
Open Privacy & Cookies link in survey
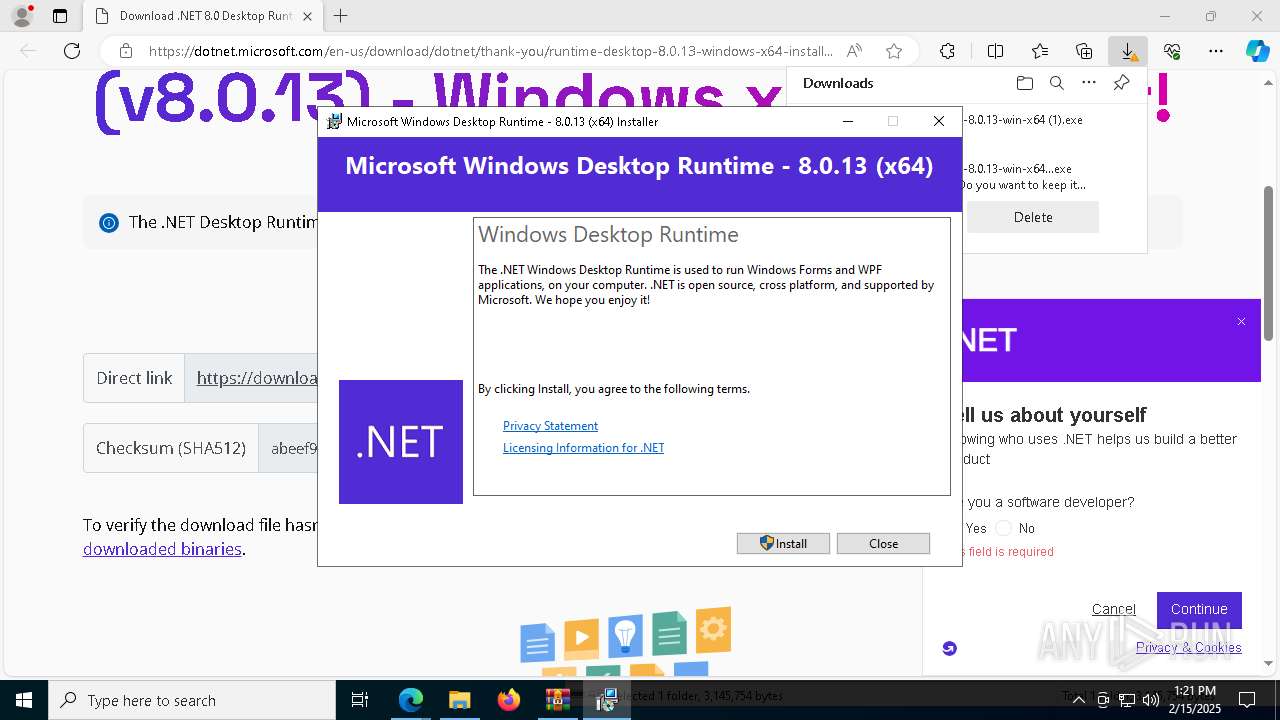1188,647
